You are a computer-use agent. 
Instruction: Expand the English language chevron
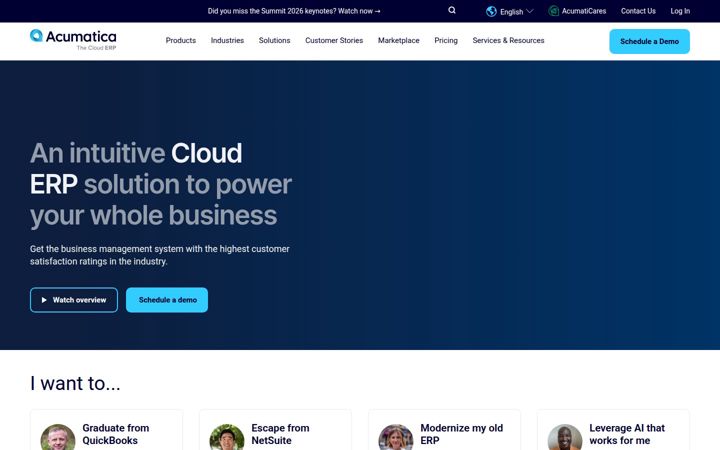point(529,11)
